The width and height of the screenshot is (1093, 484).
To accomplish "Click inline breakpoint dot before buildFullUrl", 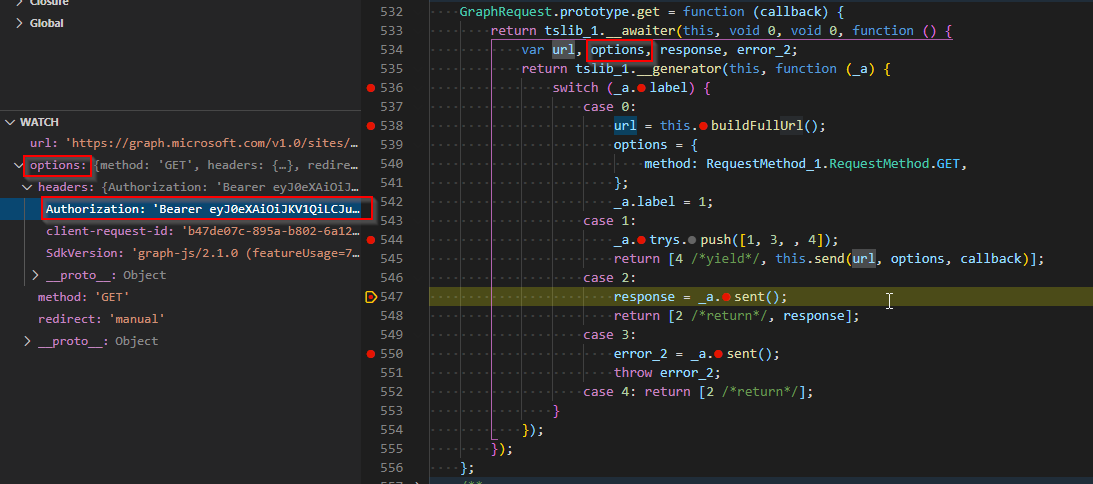I will [703, 126].
